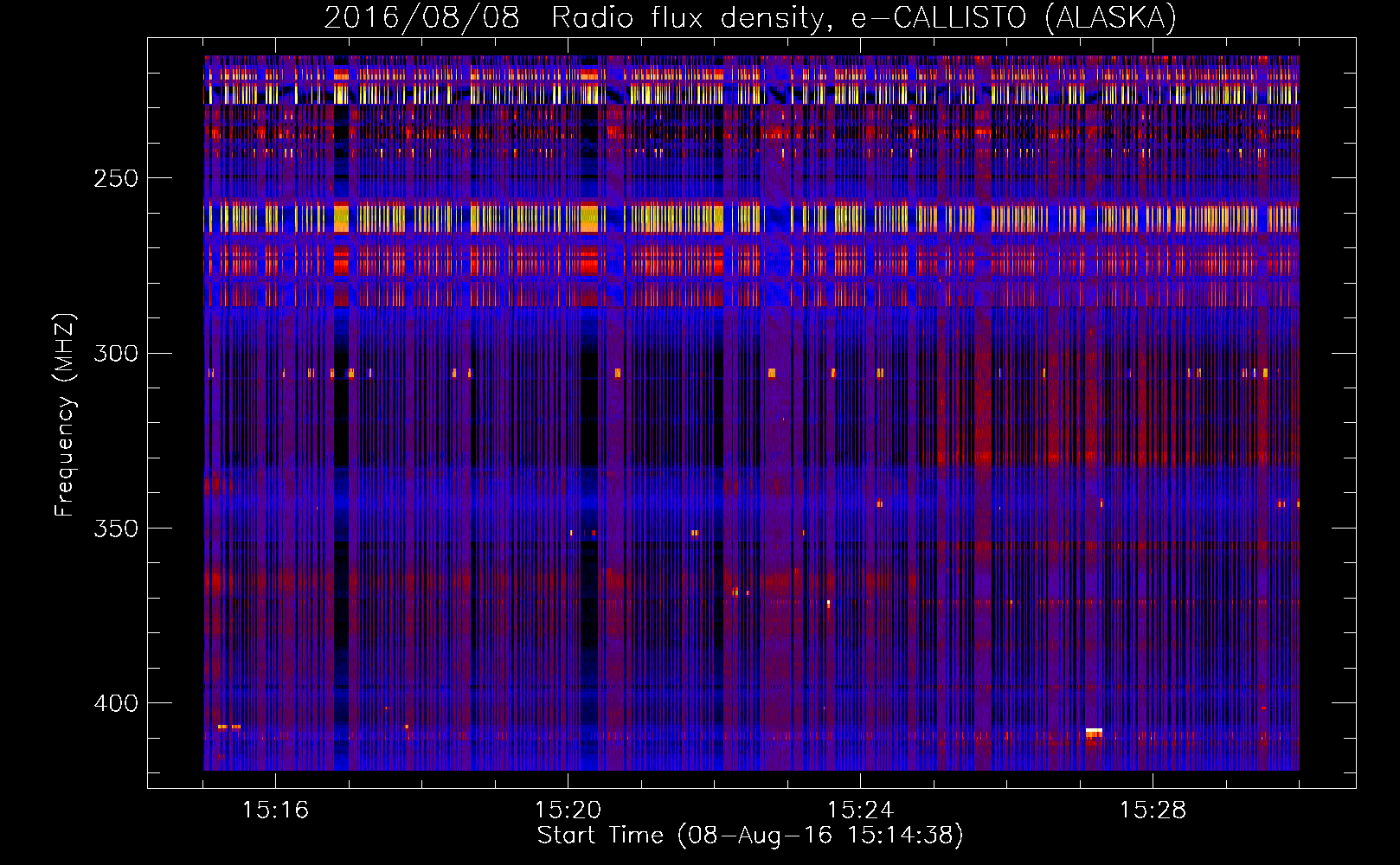The width and height of the screenshot is (1400, 865).
Task: Click the bright yellow band near 262 MHz
Action: pos(751,217)
